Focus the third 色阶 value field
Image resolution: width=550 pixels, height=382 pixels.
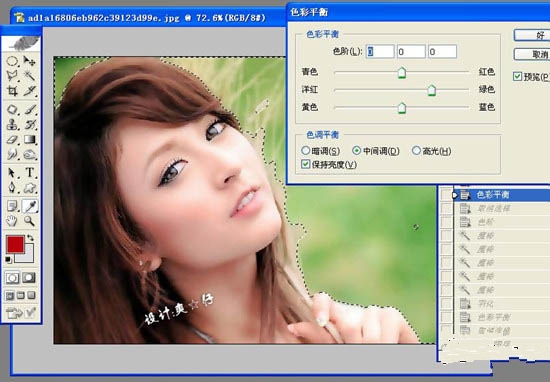pyautogui.click(x=442, y=52)
